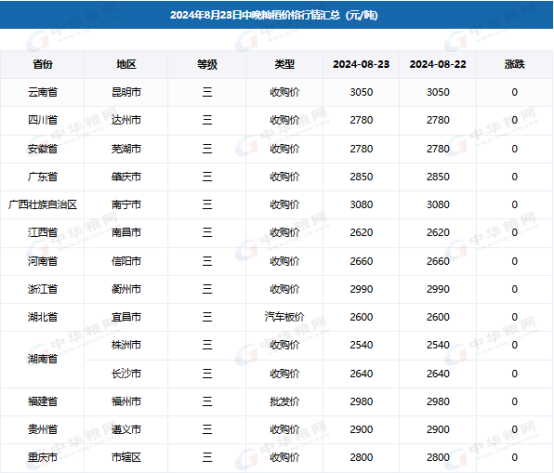Select the 市辖区 region cell
The height and width of the screenshot is (473, 554).
(126, 457)
